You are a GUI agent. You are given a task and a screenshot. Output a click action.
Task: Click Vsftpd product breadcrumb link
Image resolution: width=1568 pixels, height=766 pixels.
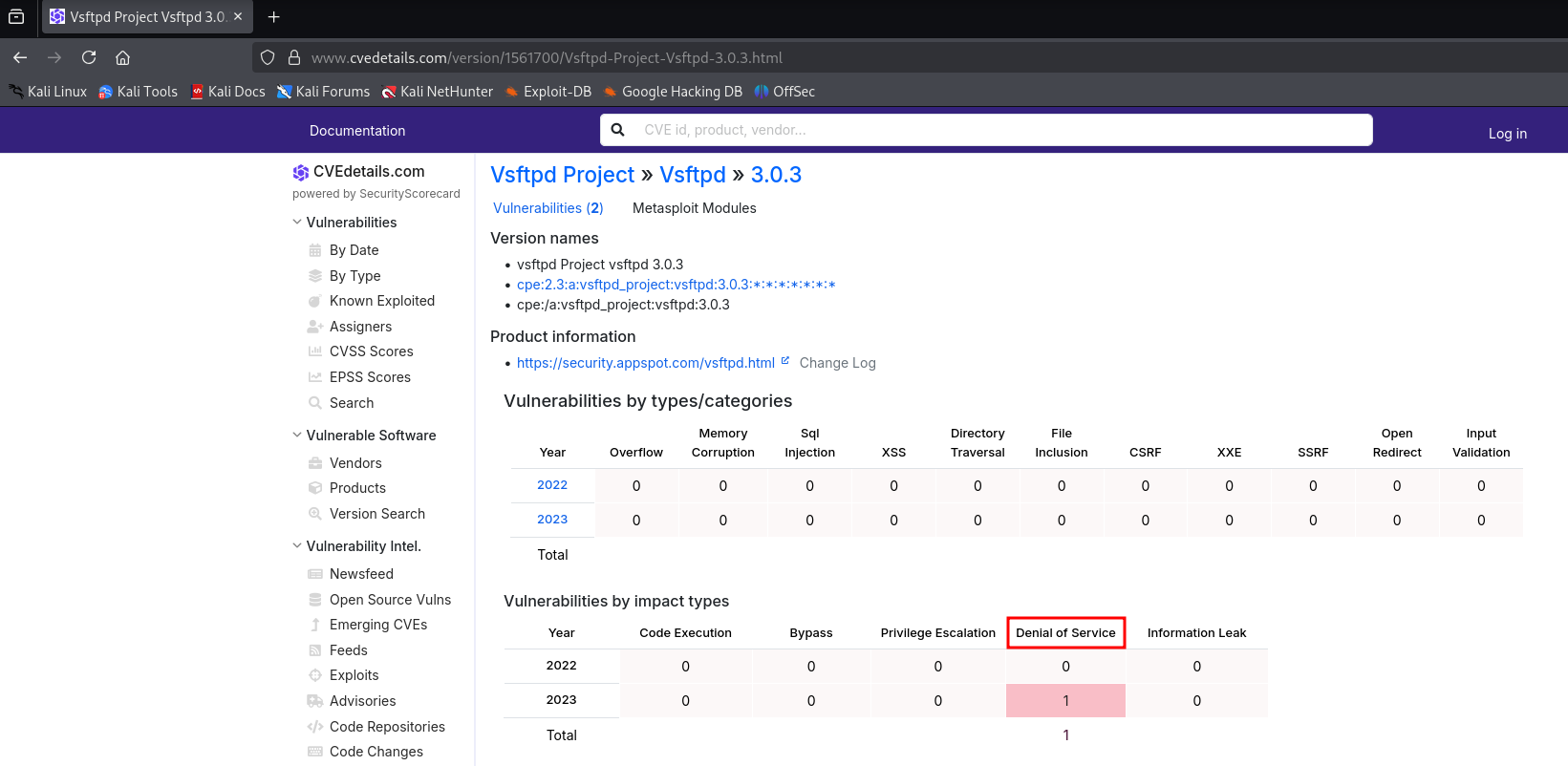(x=693, y=175)
